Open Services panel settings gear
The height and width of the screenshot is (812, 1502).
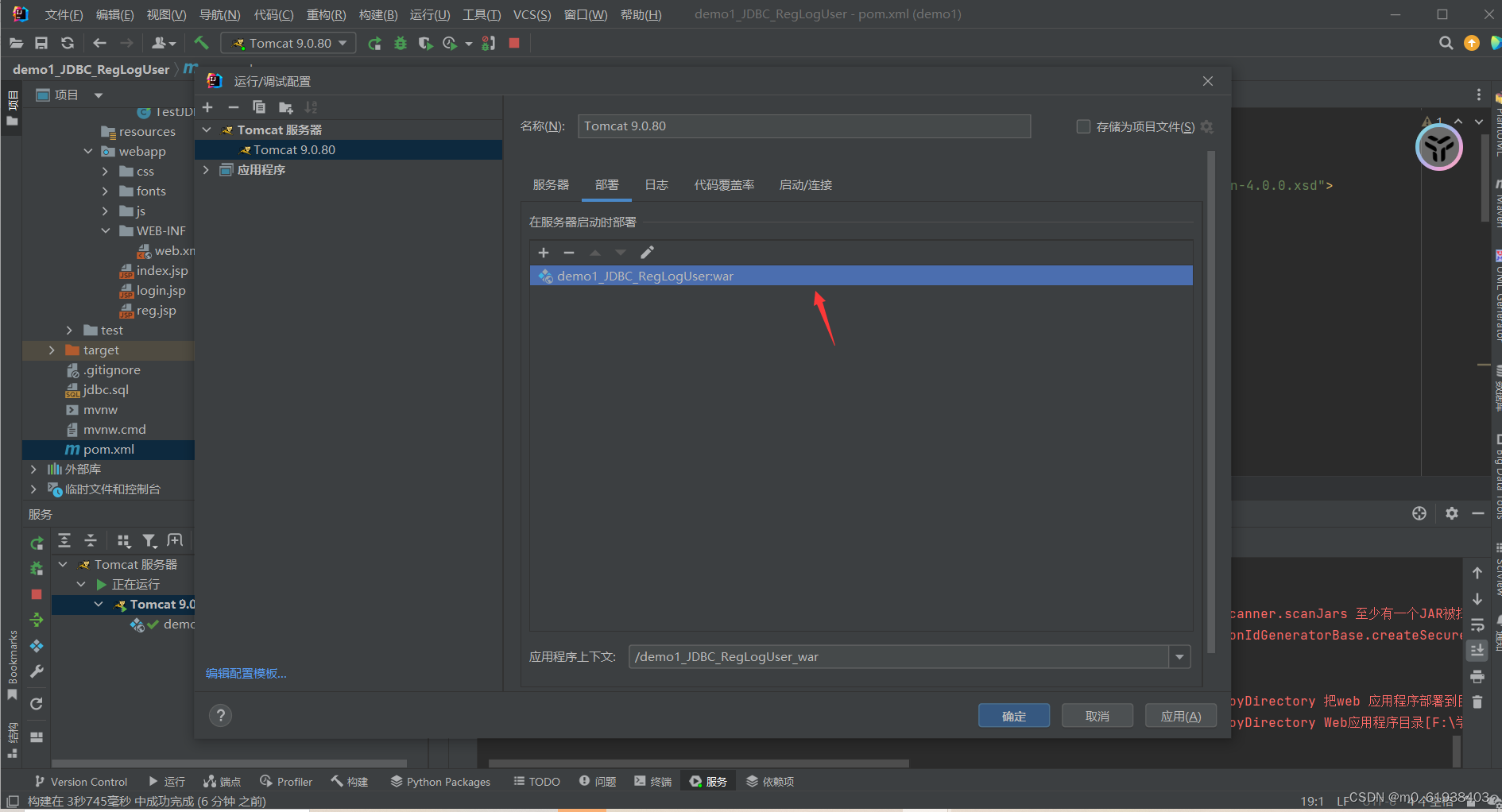coord(1452,513)
